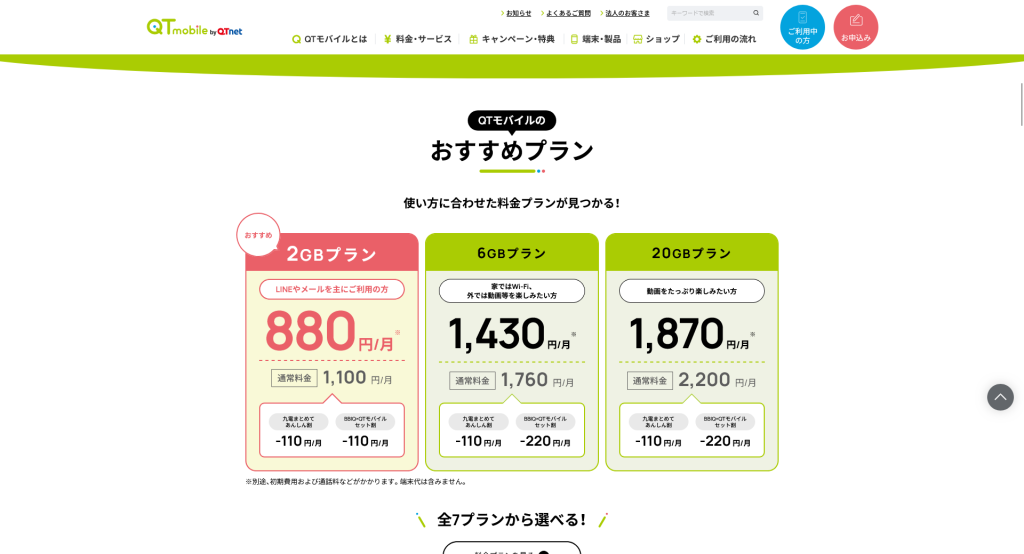Open the キャンペーン・特典 menu
This screenshot has width=1024, height=554.
pos(512,39)
